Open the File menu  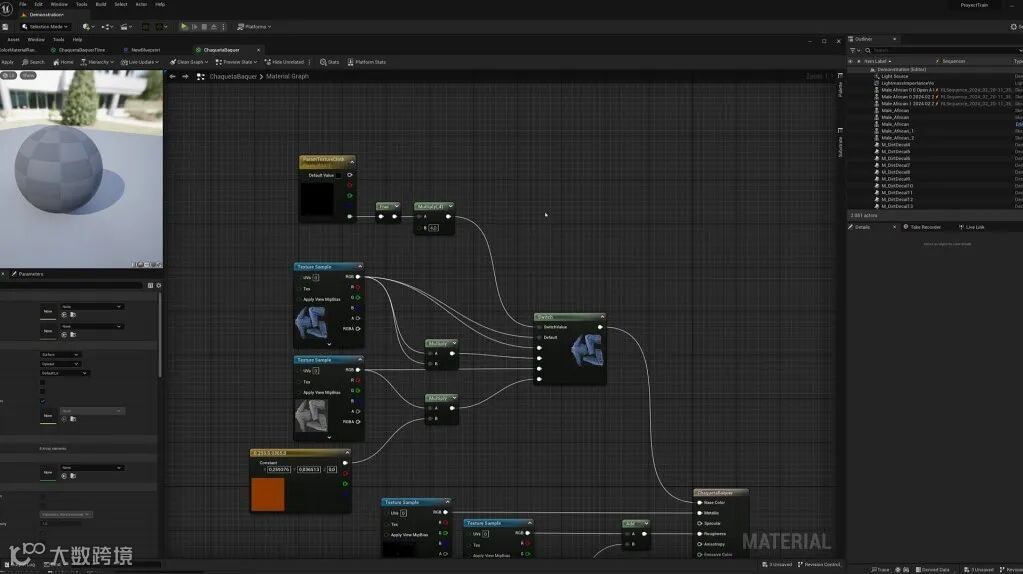[x=23, y=4]
